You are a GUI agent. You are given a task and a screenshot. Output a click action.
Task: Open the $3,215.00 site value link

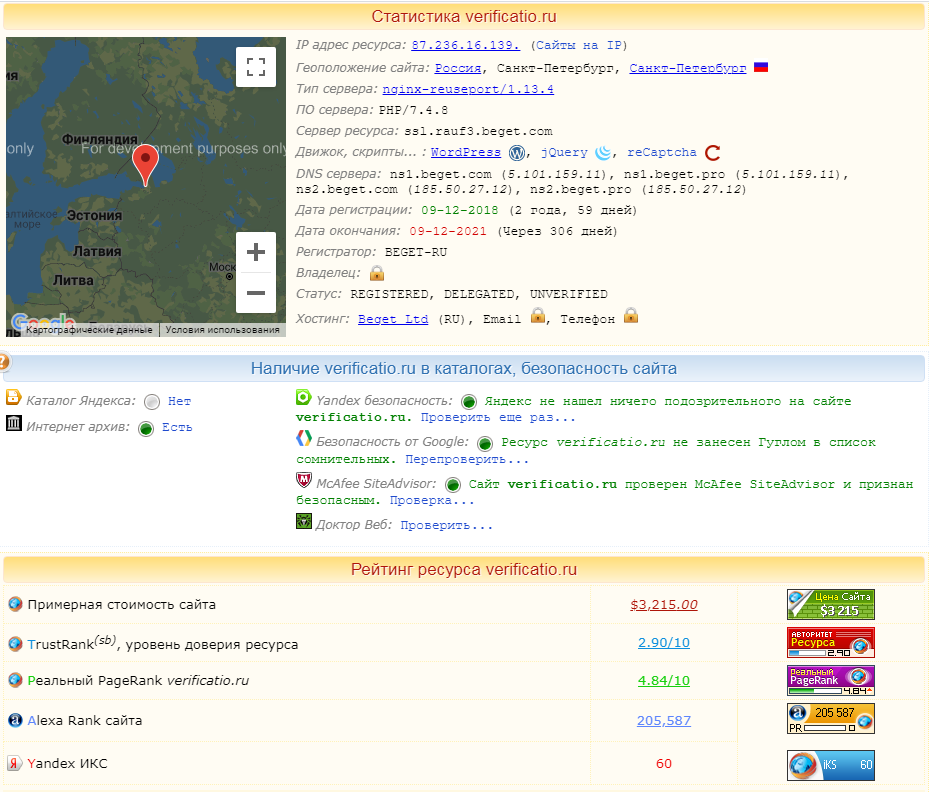664,605
